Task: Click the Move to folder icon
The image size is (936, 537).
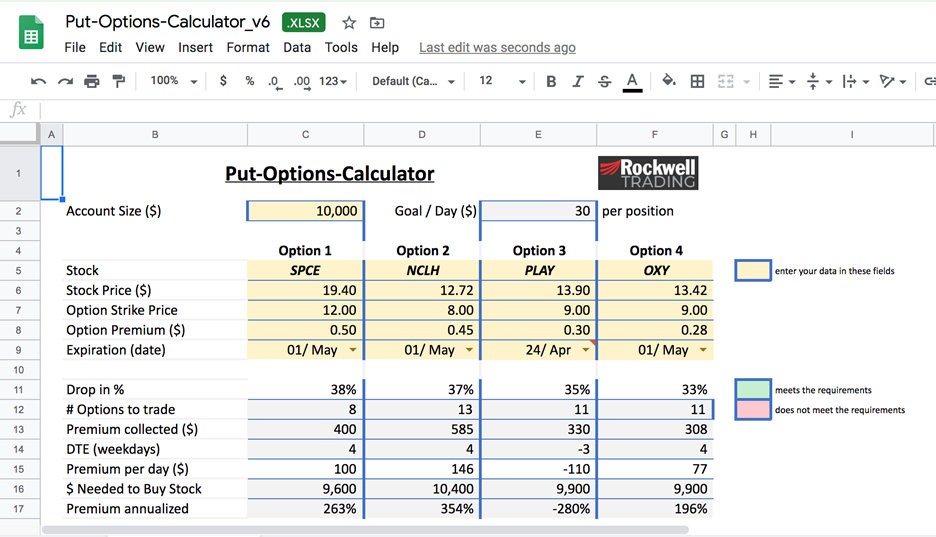Action: [377, 22]
